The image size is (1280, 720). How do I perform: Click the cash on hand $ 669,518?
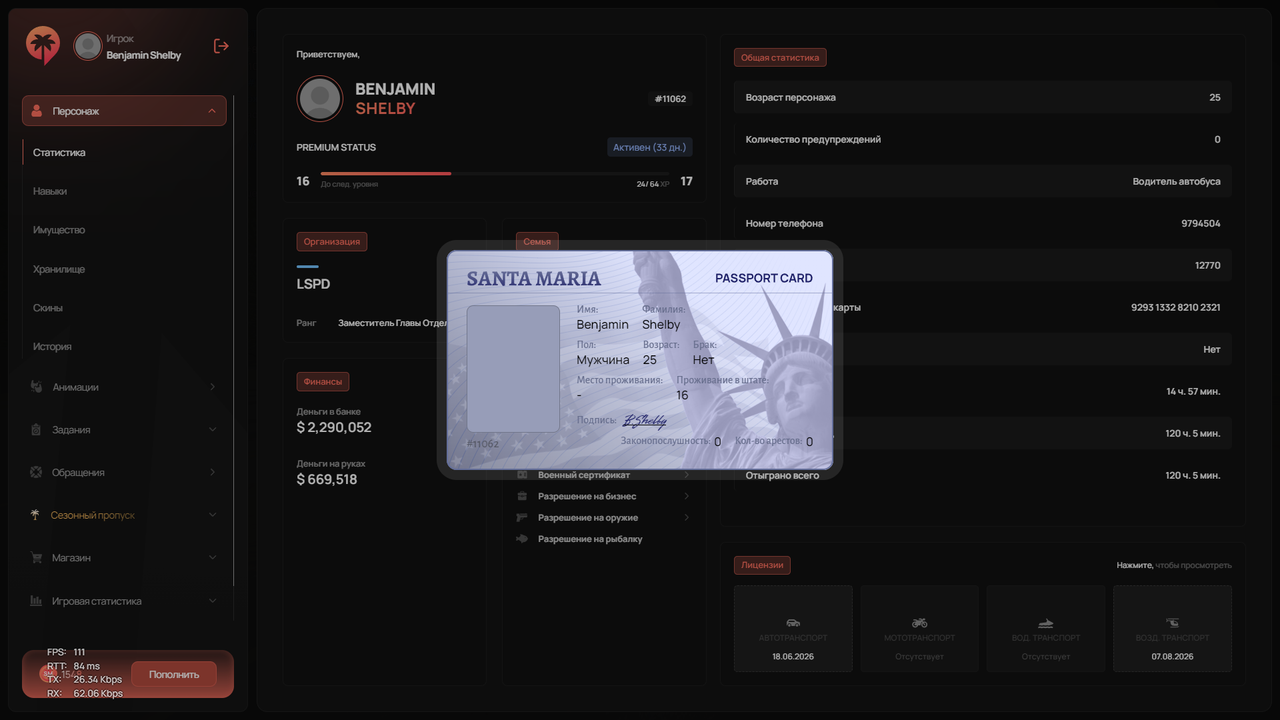[327, 479]
